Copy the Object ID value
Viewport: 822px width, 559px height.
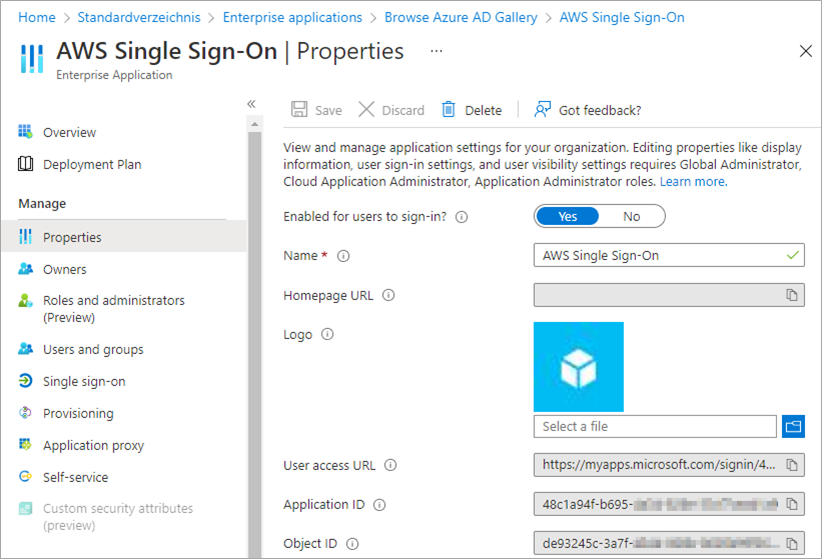[791, 543]
